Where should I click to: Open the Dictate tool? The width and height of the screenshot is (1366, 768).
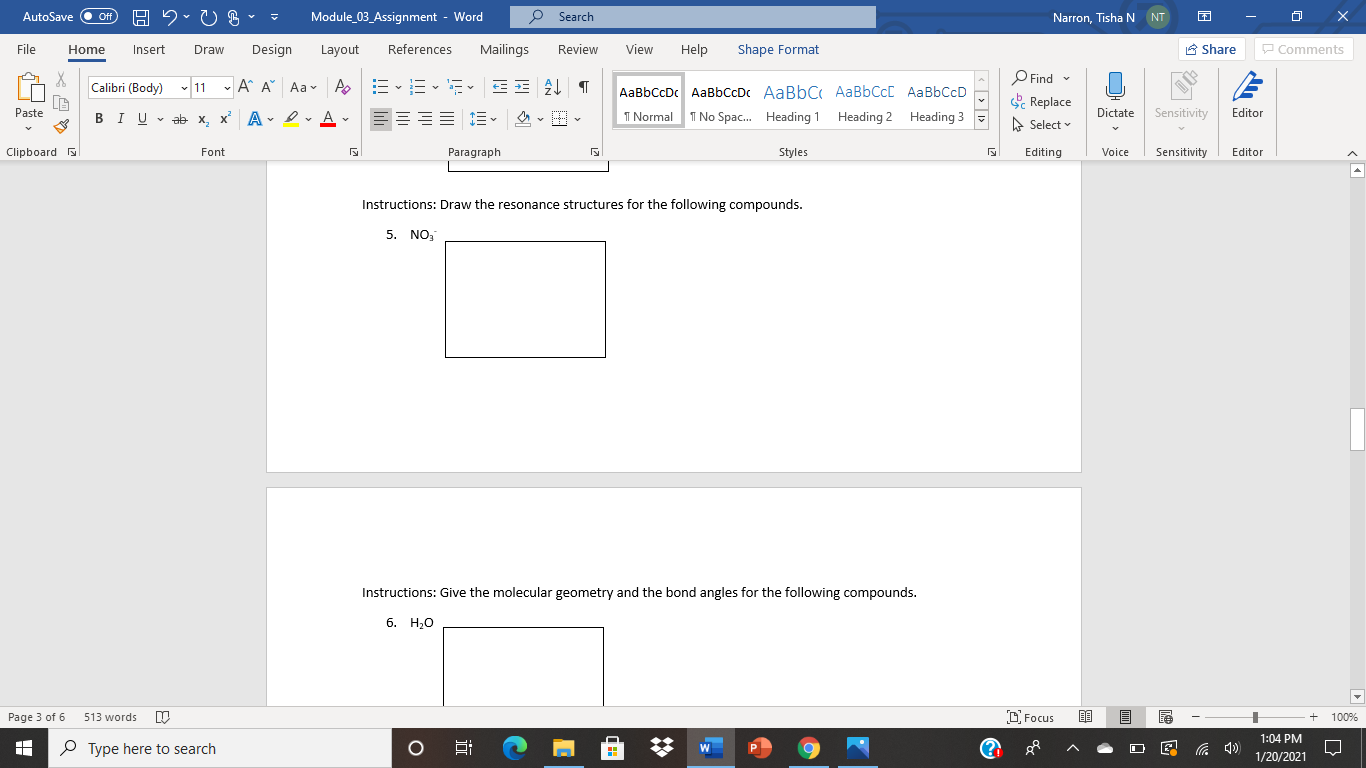(1115, 97)
